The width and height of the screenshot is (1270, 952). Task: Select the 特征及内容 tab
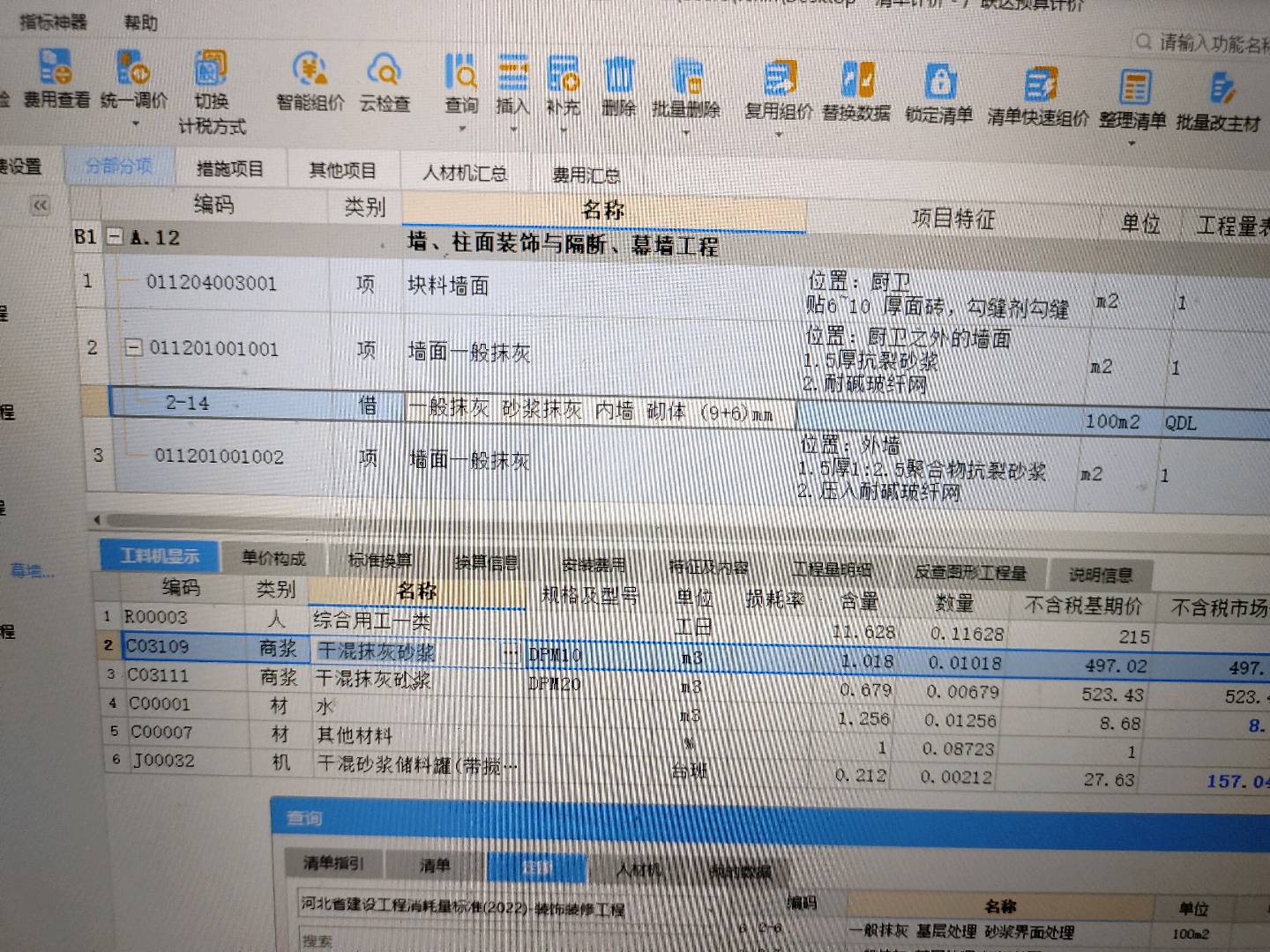click(708, 568)
